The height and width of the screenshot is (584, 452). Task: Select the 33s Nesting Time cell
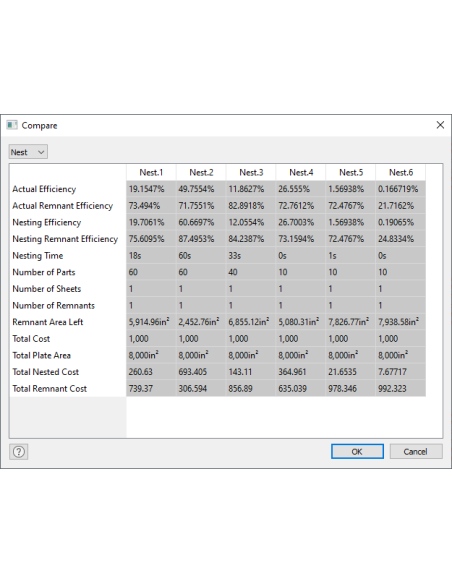(x=251, y=256)
